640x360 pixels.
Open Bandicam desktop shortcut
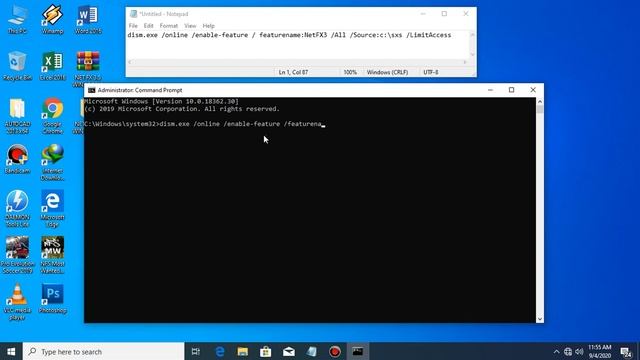(x=17, y=159)
